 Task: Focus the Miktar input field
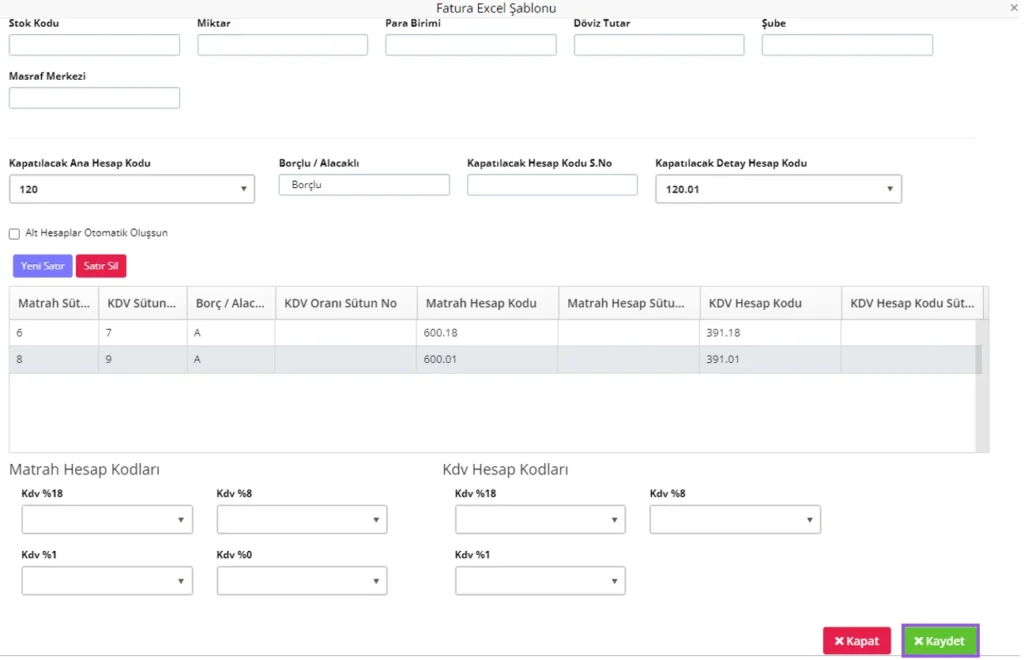282,44
